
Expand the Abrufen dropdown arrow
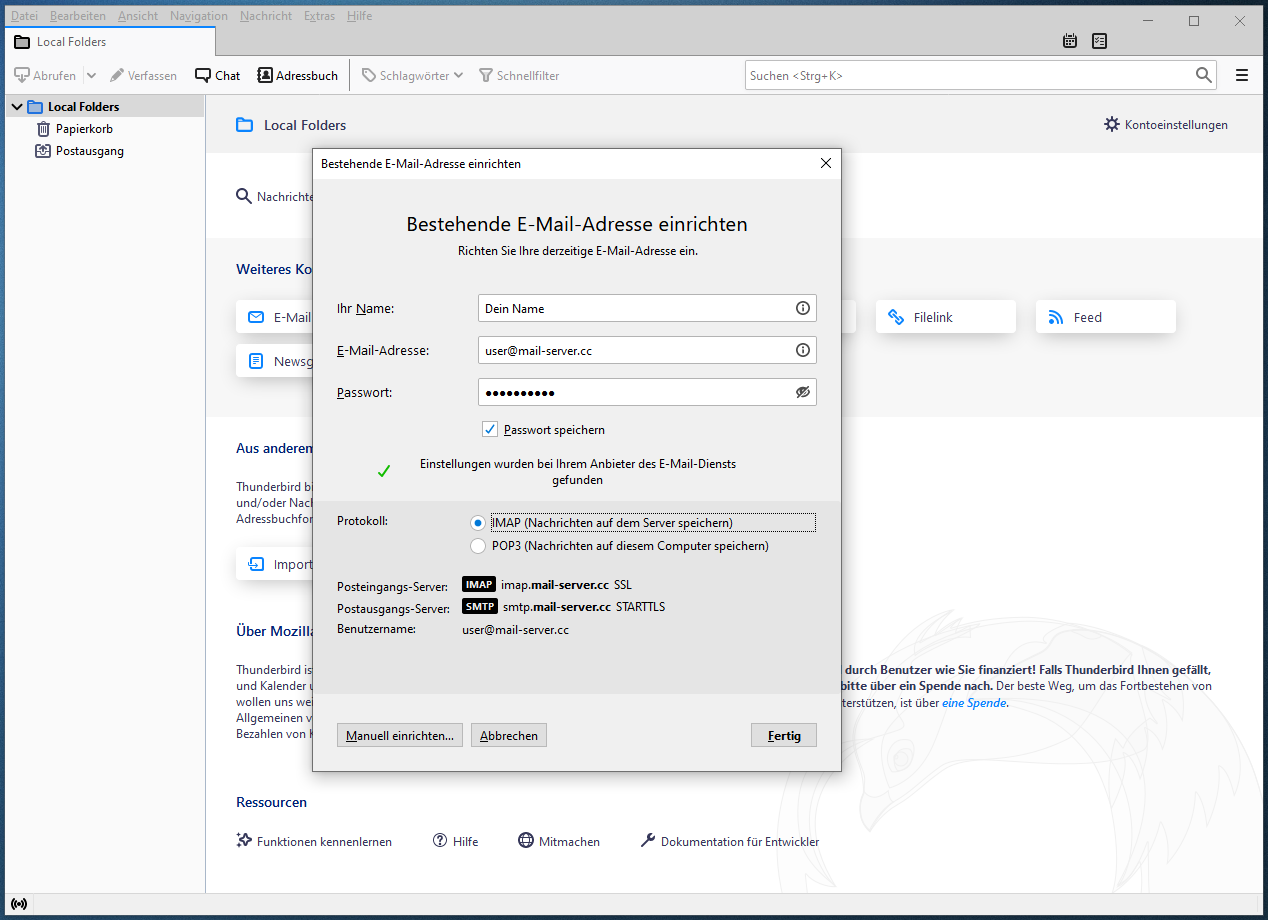point(91,75)
